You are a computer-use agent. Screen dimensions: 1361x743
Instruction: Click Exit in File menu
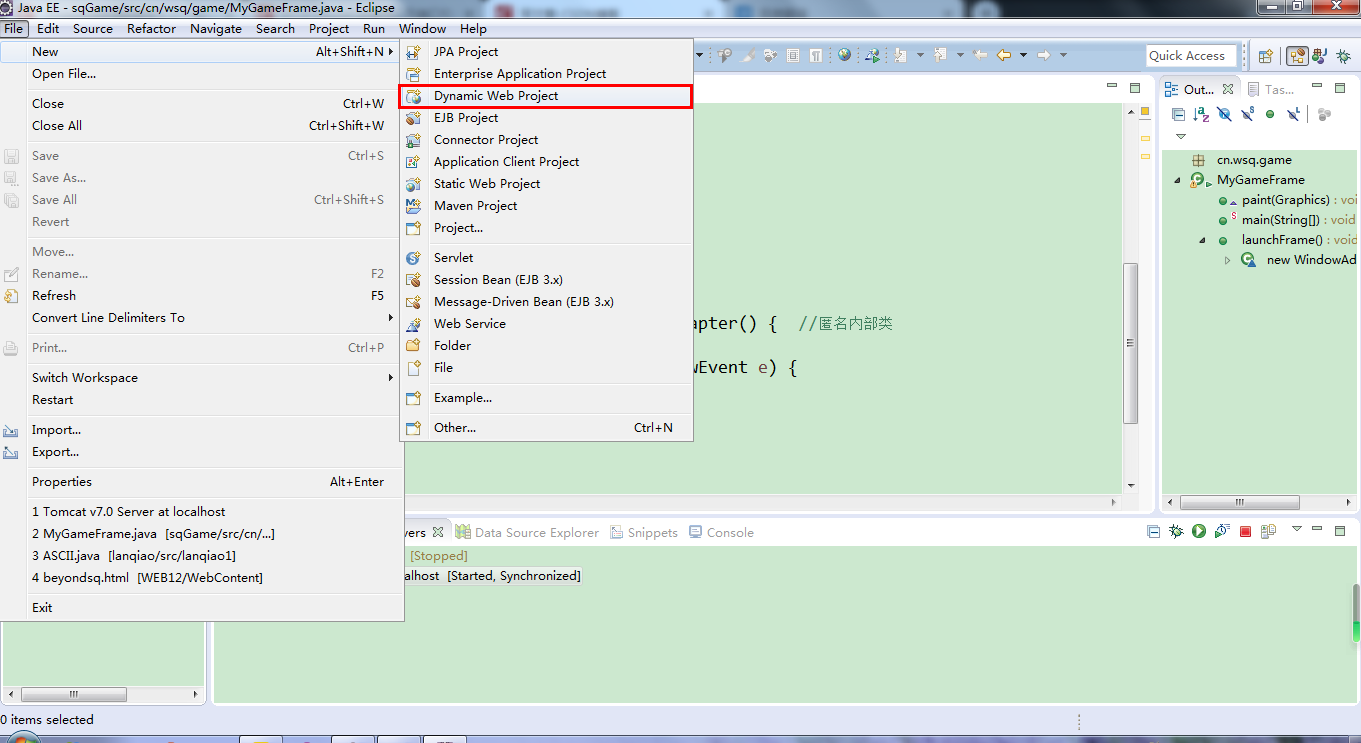pos(202,607)
